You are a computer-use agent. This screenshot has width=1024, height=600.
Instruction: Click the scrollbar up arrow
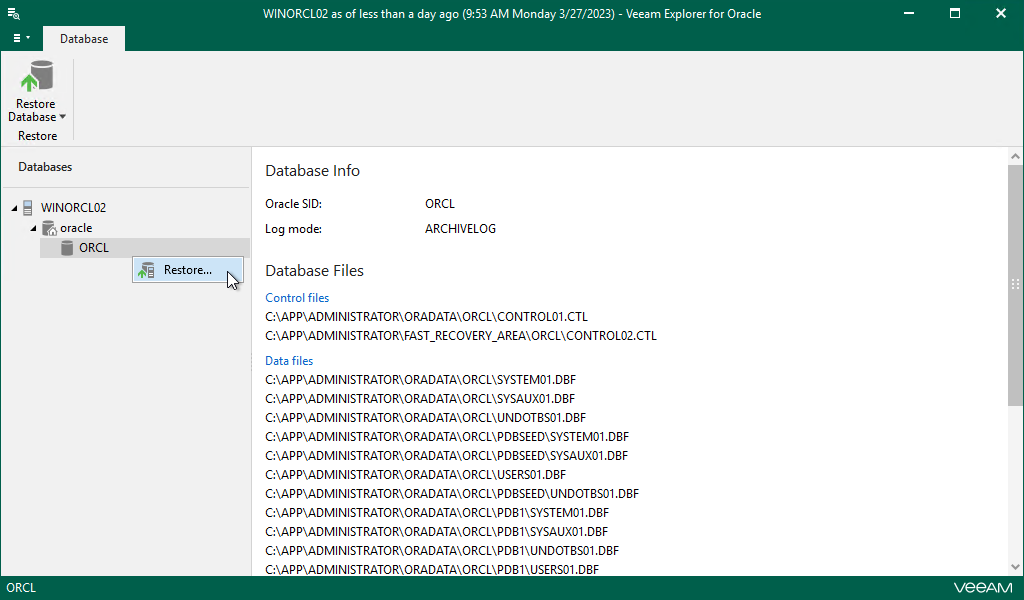coord(1016,155)
